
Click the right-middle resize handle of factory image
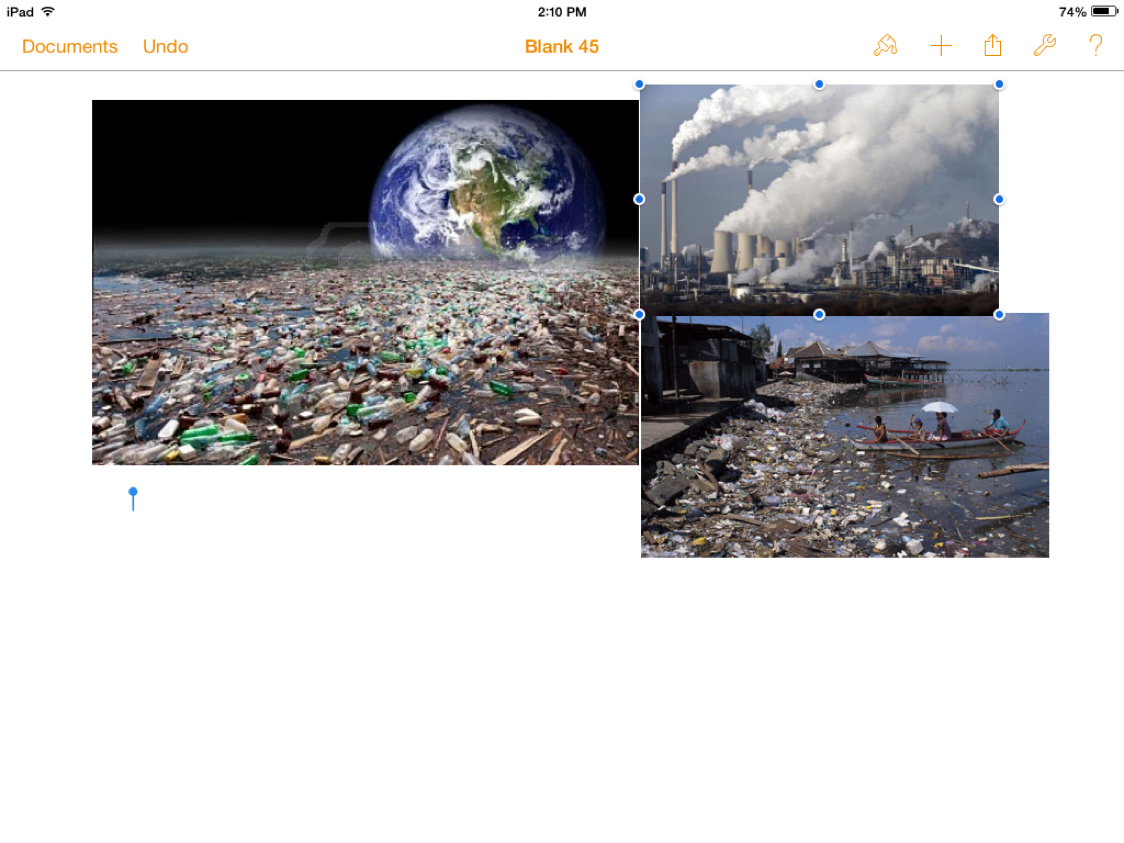(999, 199)
